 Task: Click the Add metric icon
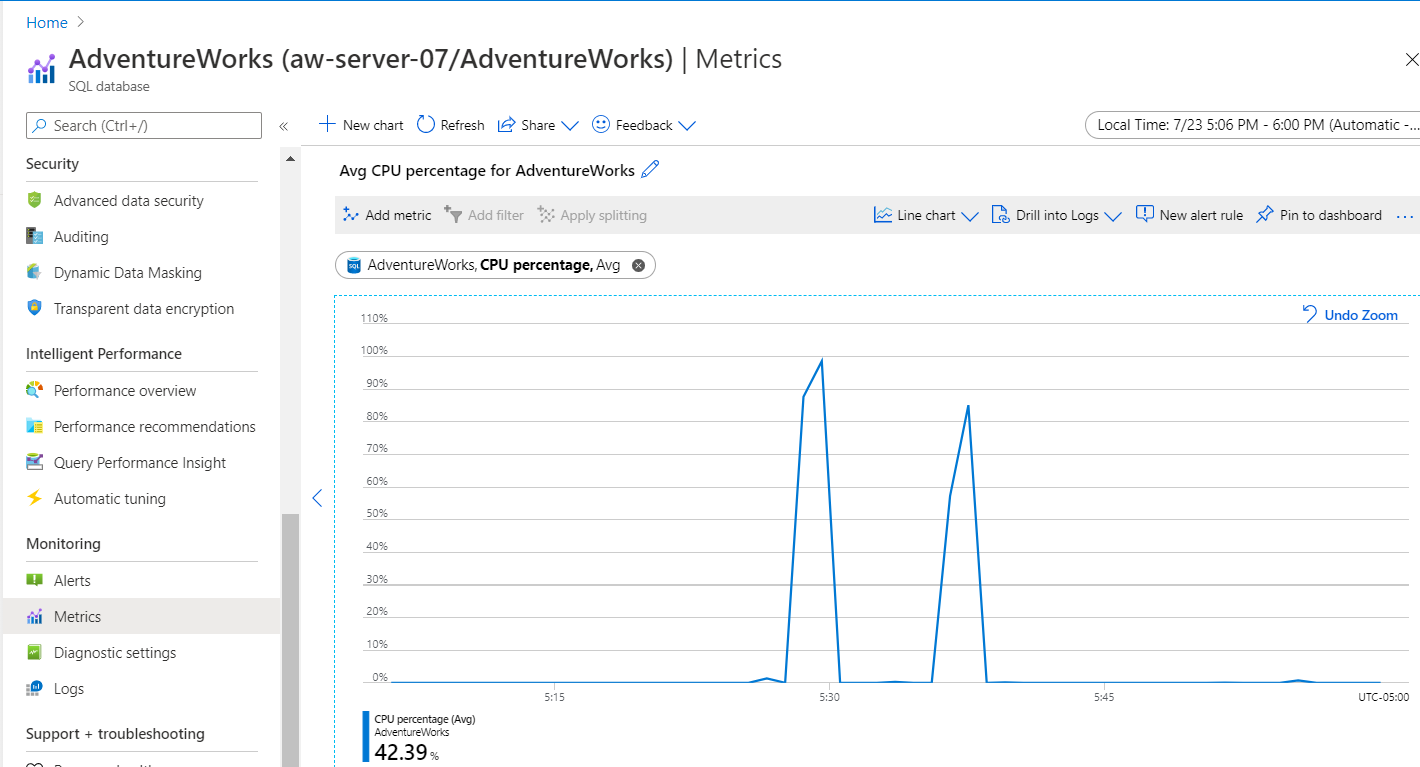coord(351,214)
